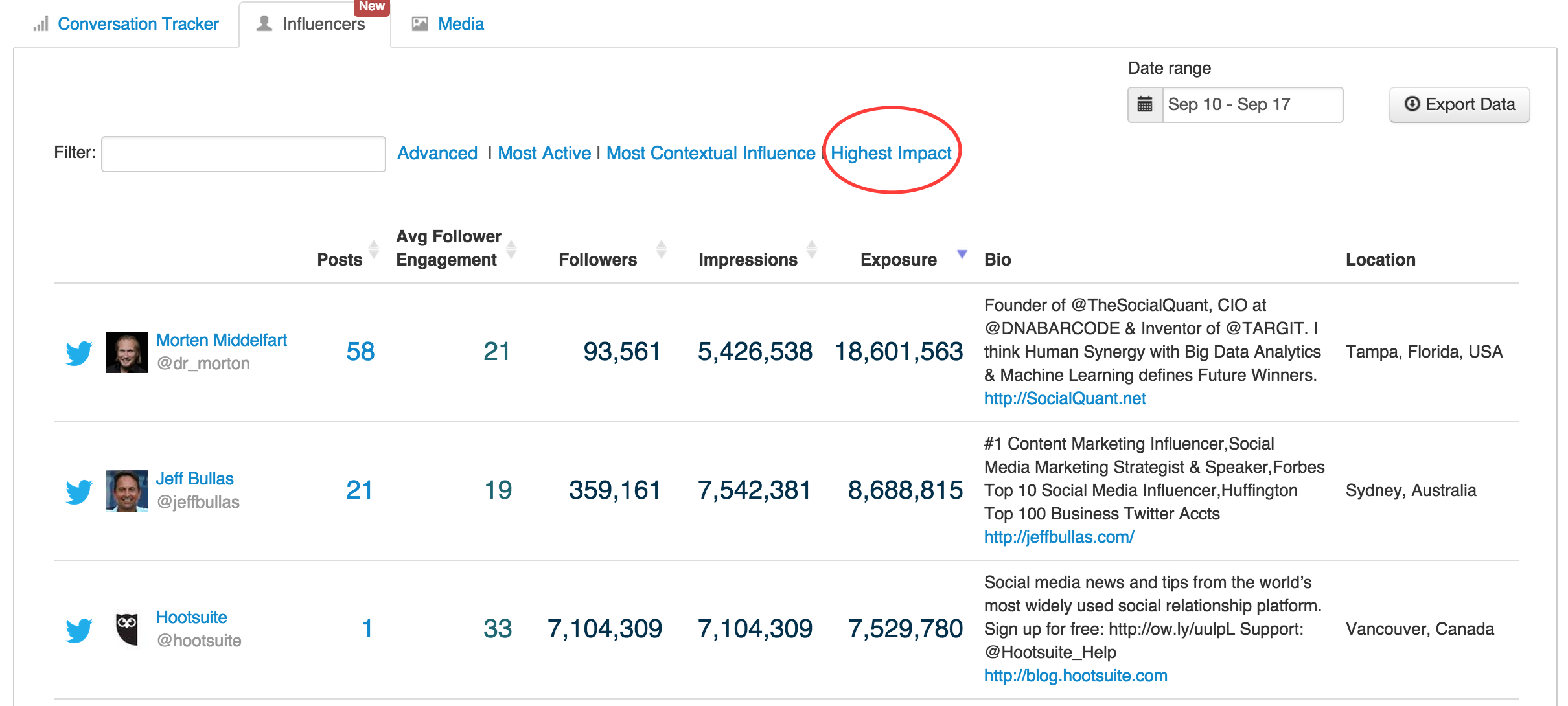
Task: Click followers value 93,561
Action: 622,352
